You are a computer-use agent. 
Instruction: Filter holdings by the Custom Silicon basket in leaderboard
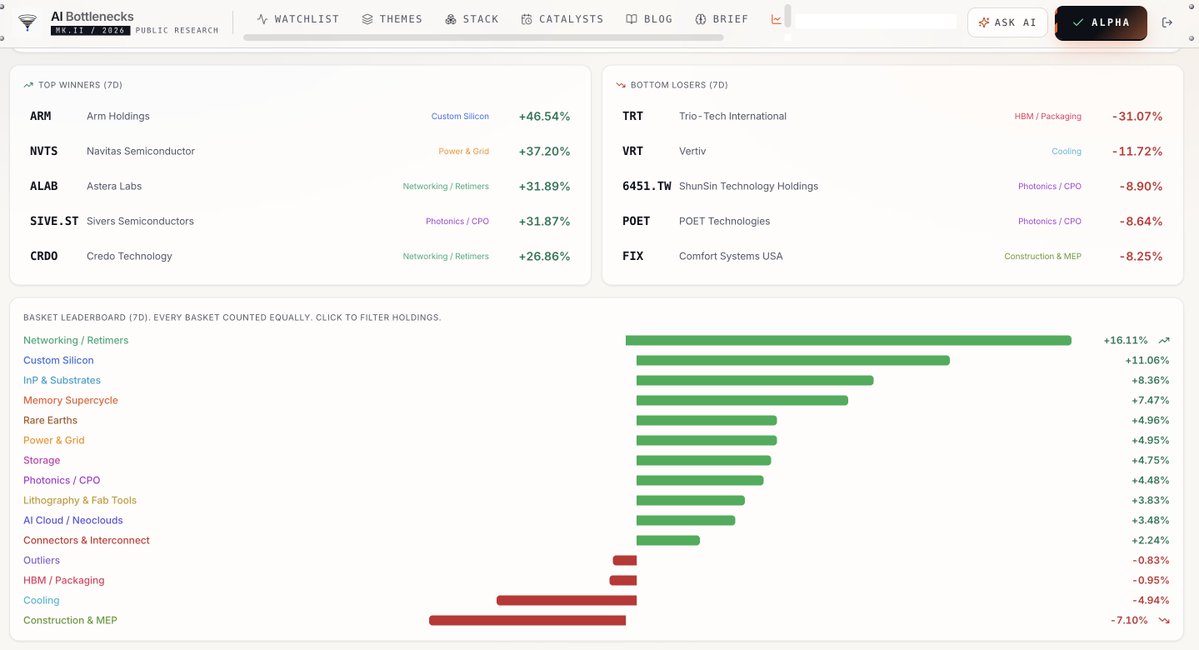(x=58, y=360)
